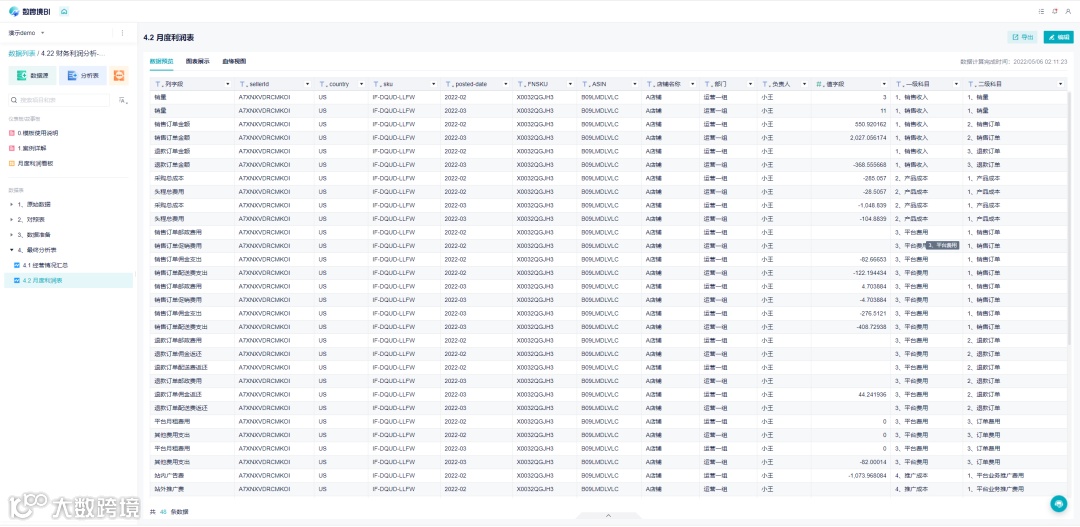Click the 44.241936 value cell
This screenshot has height=527, width=1080.
pos(851,395)
